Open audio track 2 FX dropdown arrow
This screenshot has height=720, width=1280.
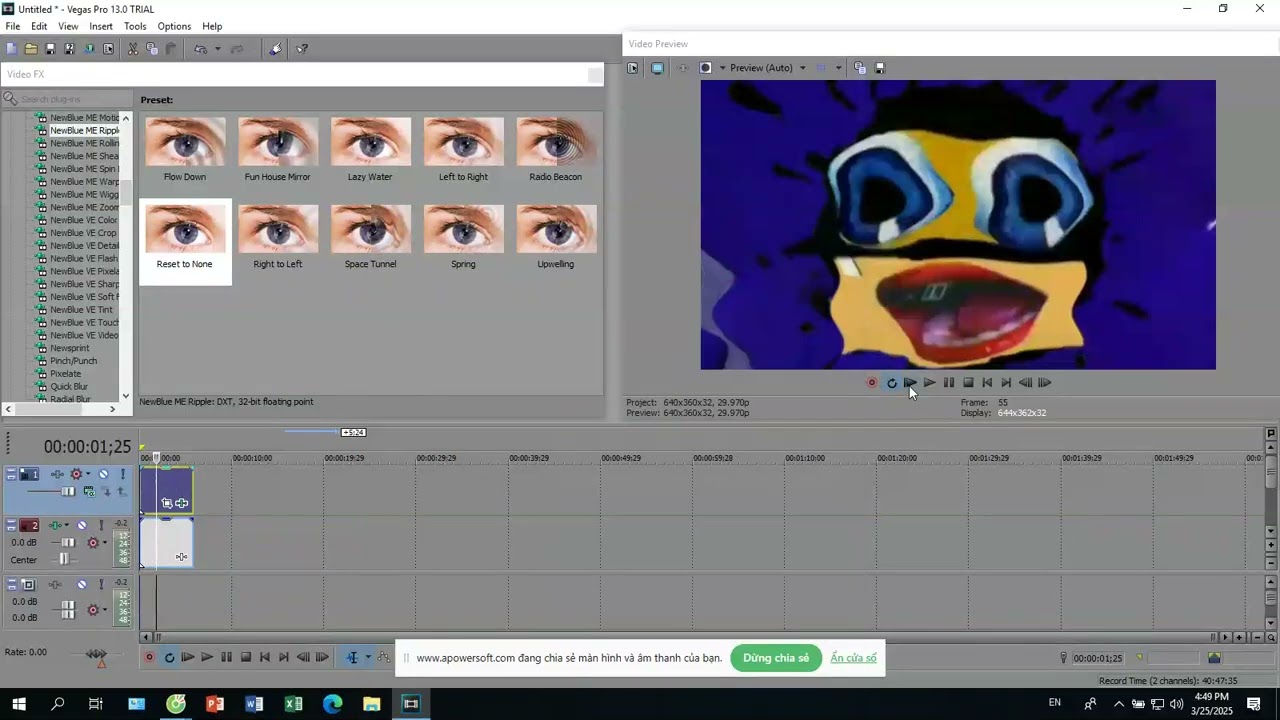[65, 525]
